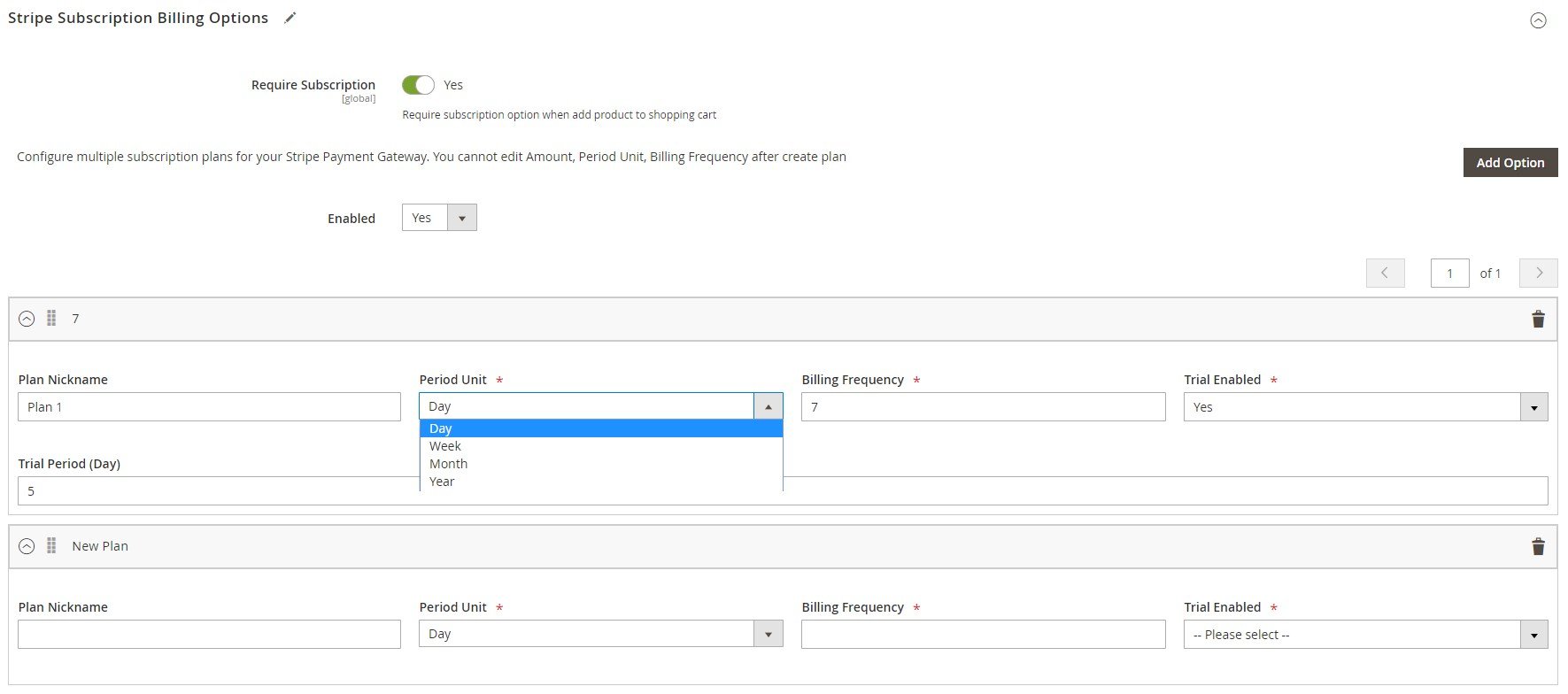Screen dimensions: 1568x694
Task: Click the pencil edit icon beside the section title
Action: coord(290,18)
